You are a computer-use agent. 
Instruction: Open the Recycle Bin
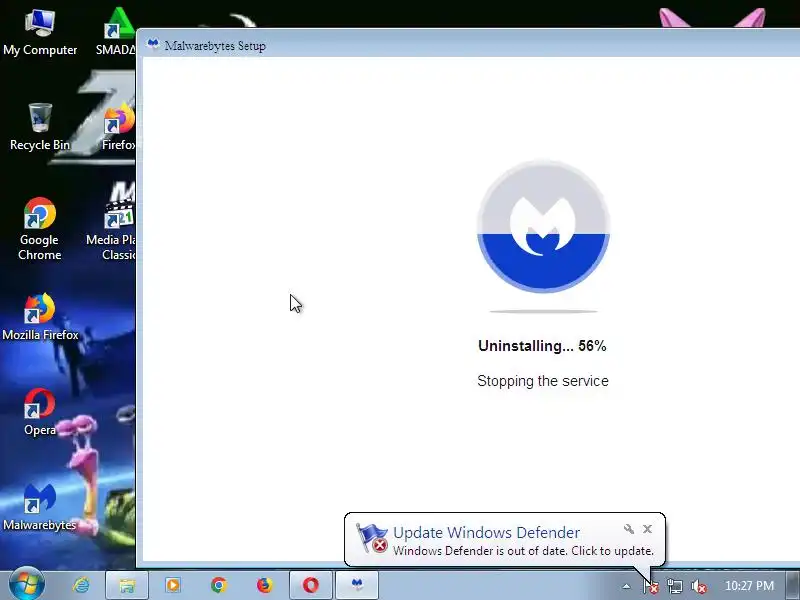[40, 127]
